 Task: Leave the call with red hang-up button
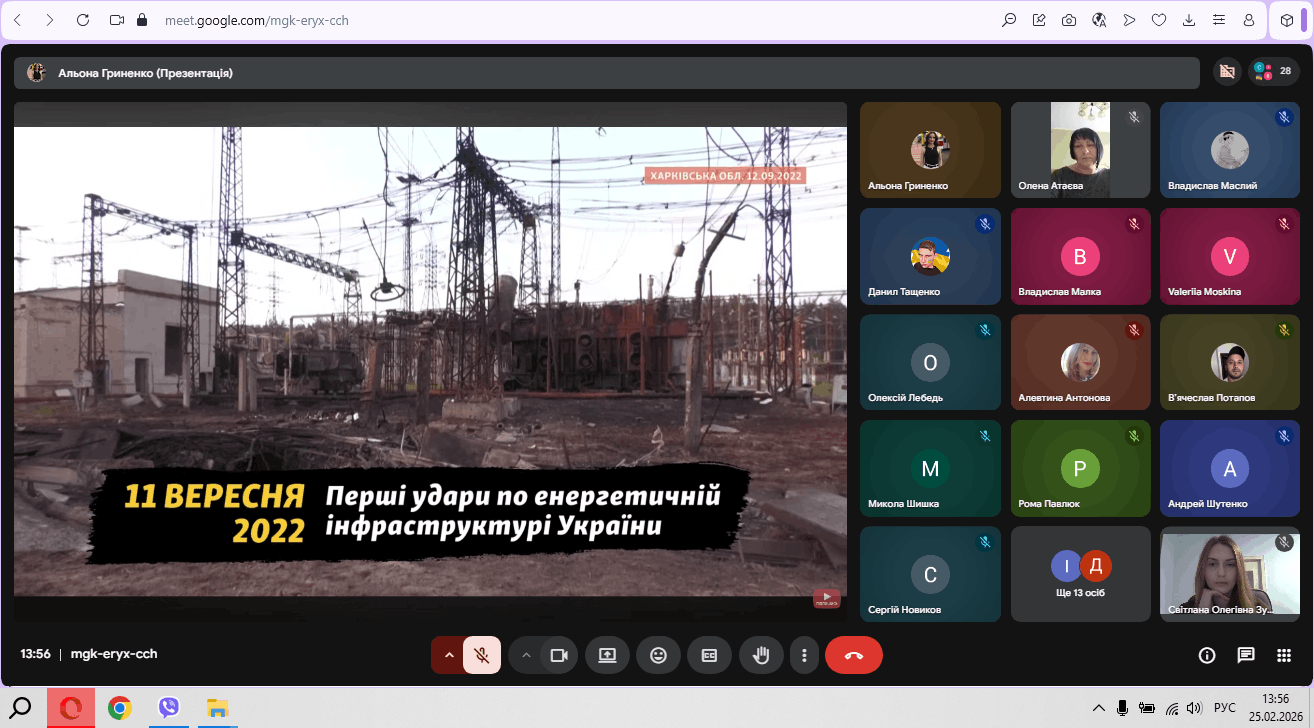coord(853,655)
